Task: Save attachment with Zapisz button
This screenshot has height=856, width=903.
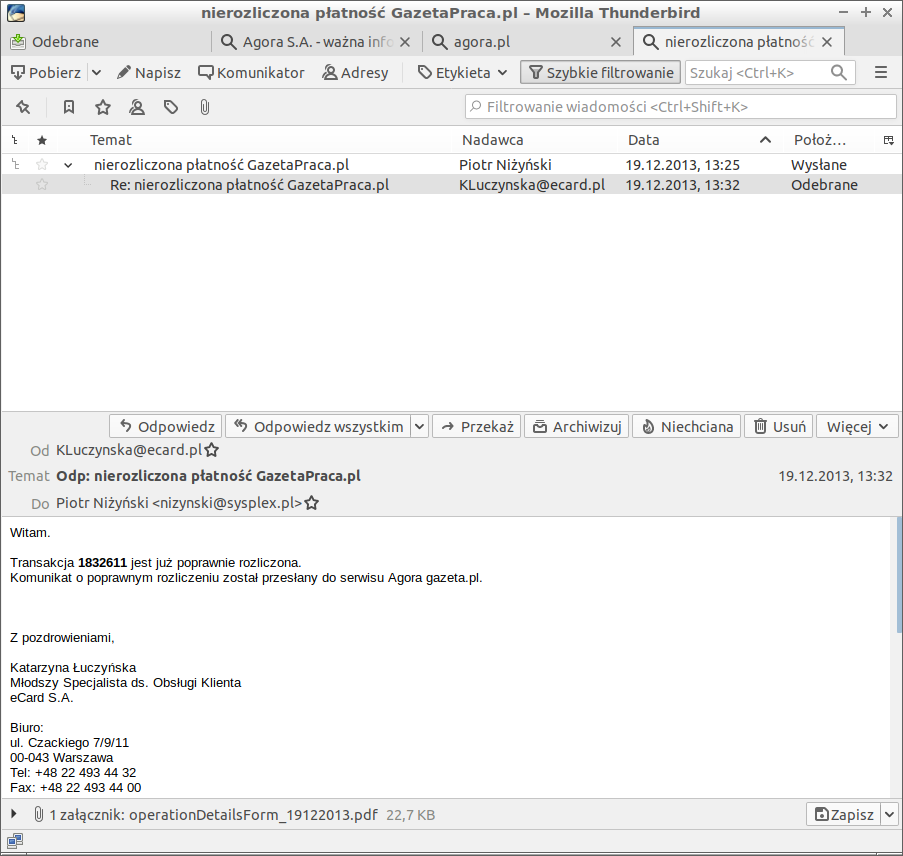Action: pyautogui.click(x=844, y=815)
